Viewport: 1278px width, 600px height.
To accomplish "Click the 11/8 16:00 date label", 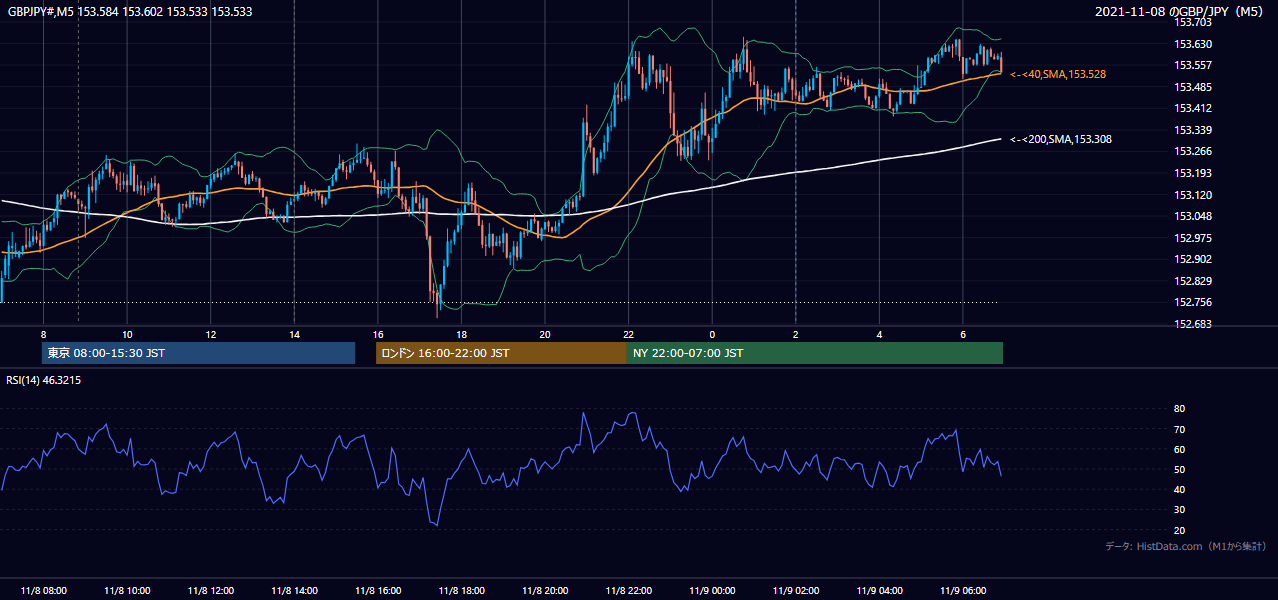I will (377, 591).
